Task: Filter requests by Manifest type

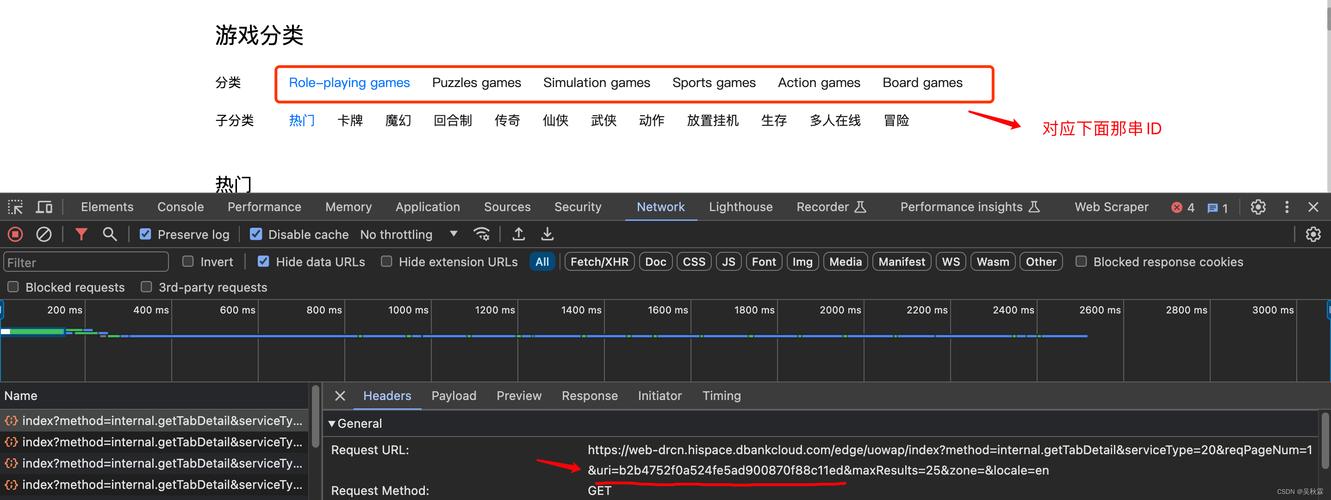Action: coord(902,262)
